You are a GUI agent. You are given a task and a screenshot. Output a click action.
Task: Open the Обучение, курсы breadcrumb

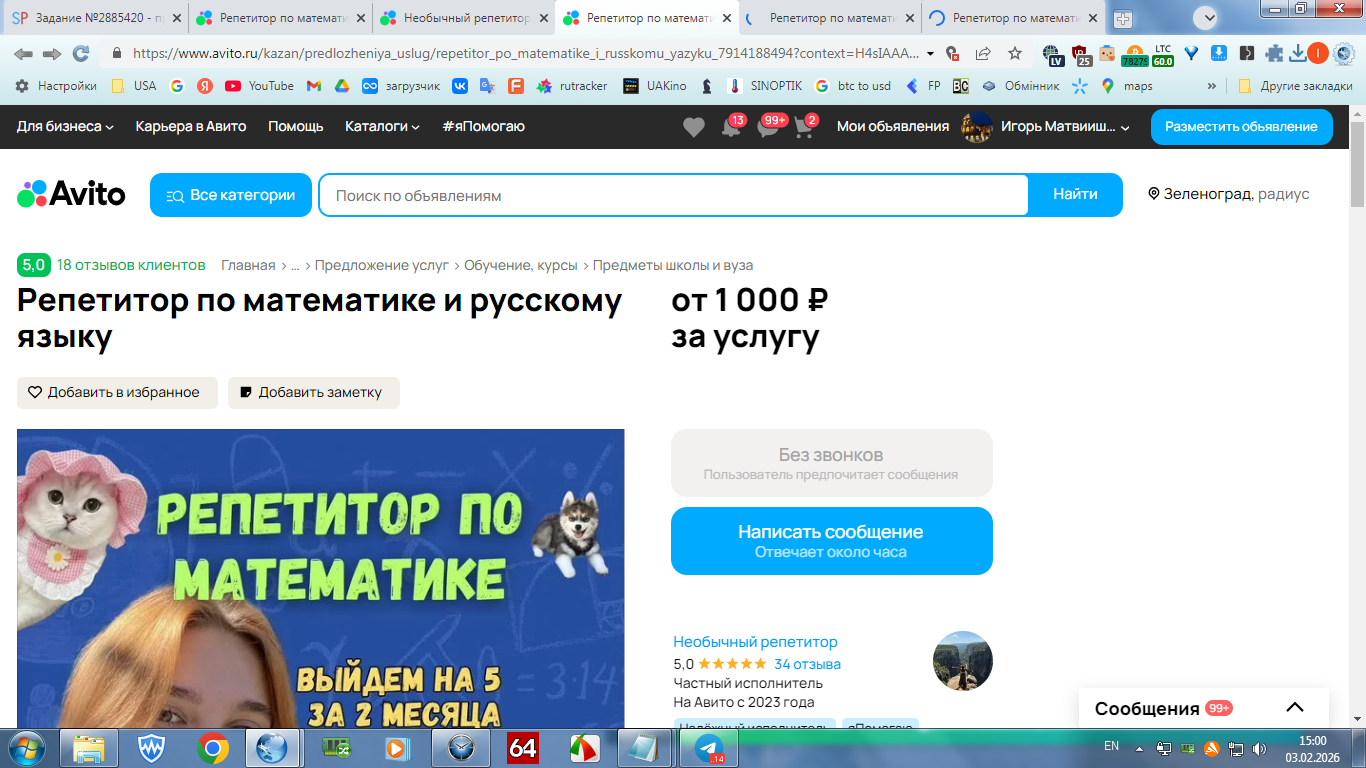click(x=521, y=265)
